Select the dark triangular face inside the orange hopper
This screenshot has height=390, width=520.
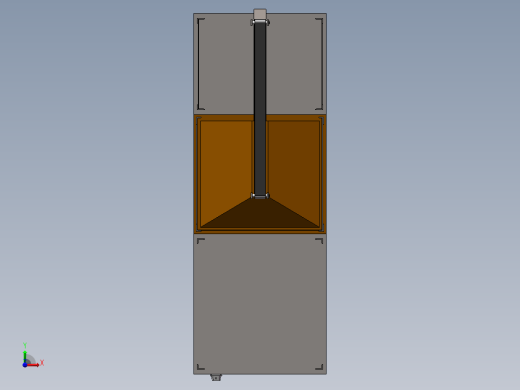pyautogui.click(x=260, y=213)
